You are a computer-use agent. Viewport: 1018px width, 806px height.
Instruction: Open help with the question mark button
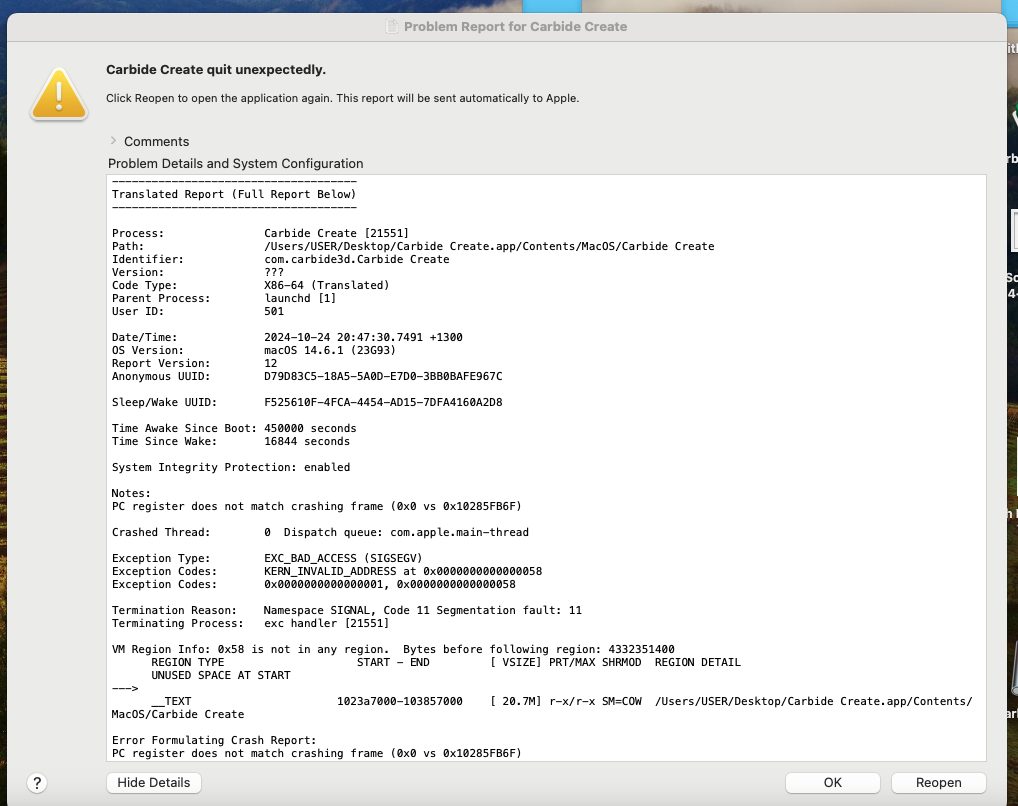pos(37,783)
